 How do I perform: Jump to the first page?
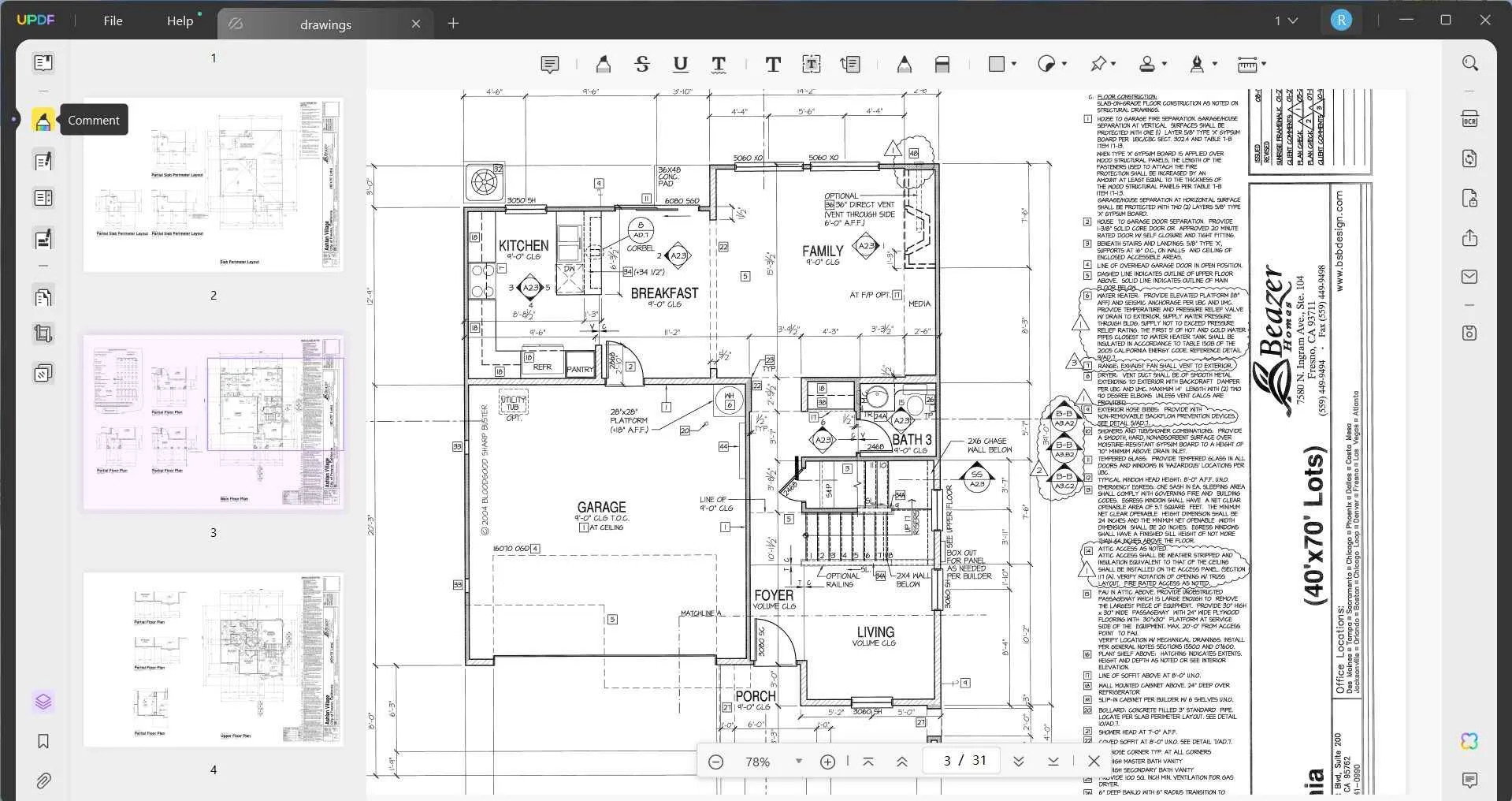pyautogui.click(x=868, y=762)
